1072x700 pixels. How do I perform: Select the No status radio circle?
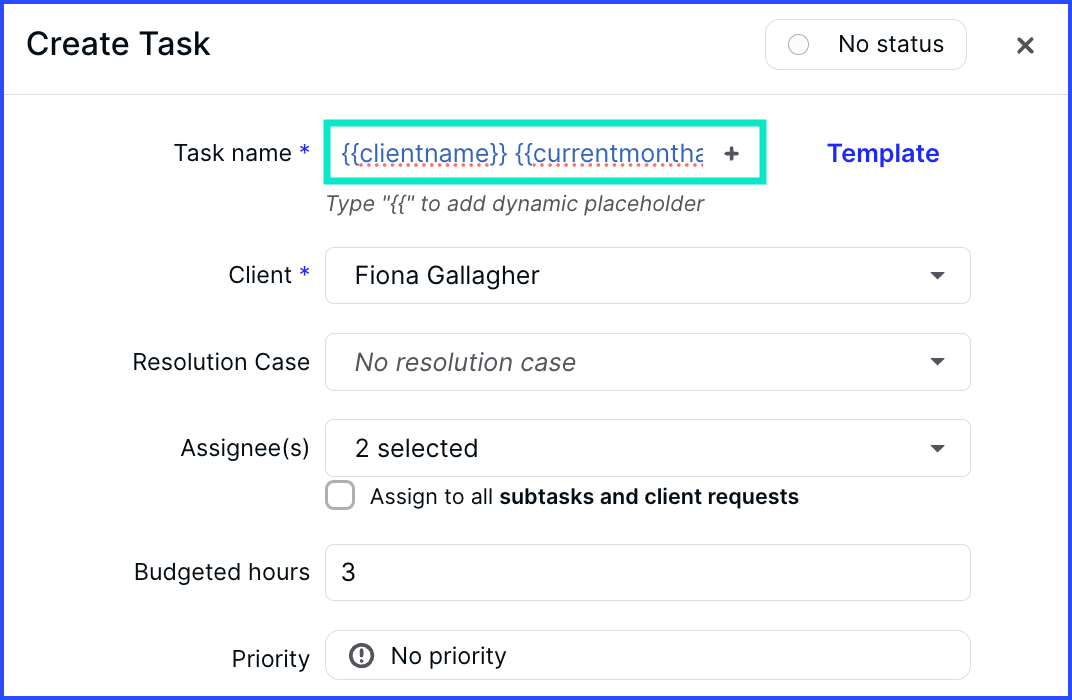point(799,44)
